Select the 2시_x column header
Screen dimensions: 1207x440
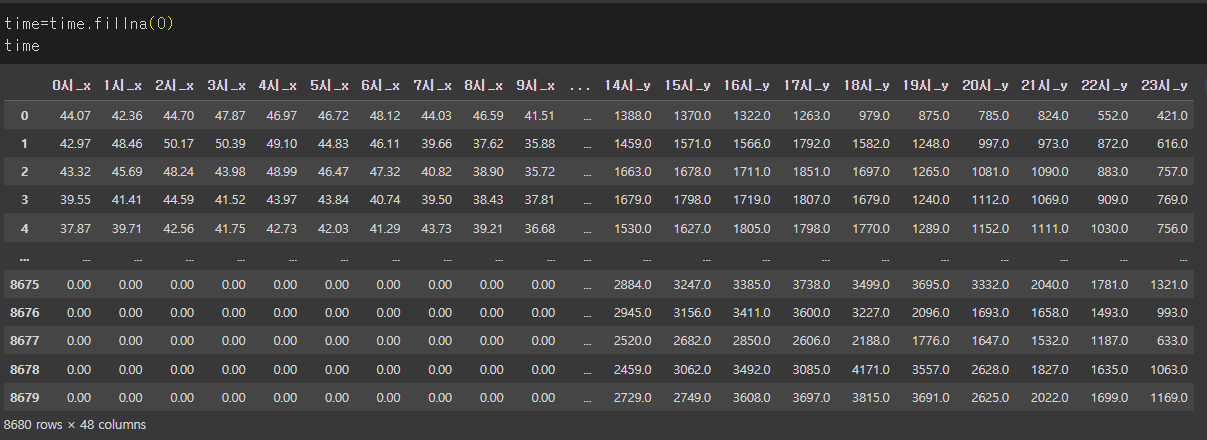point(174,86)
